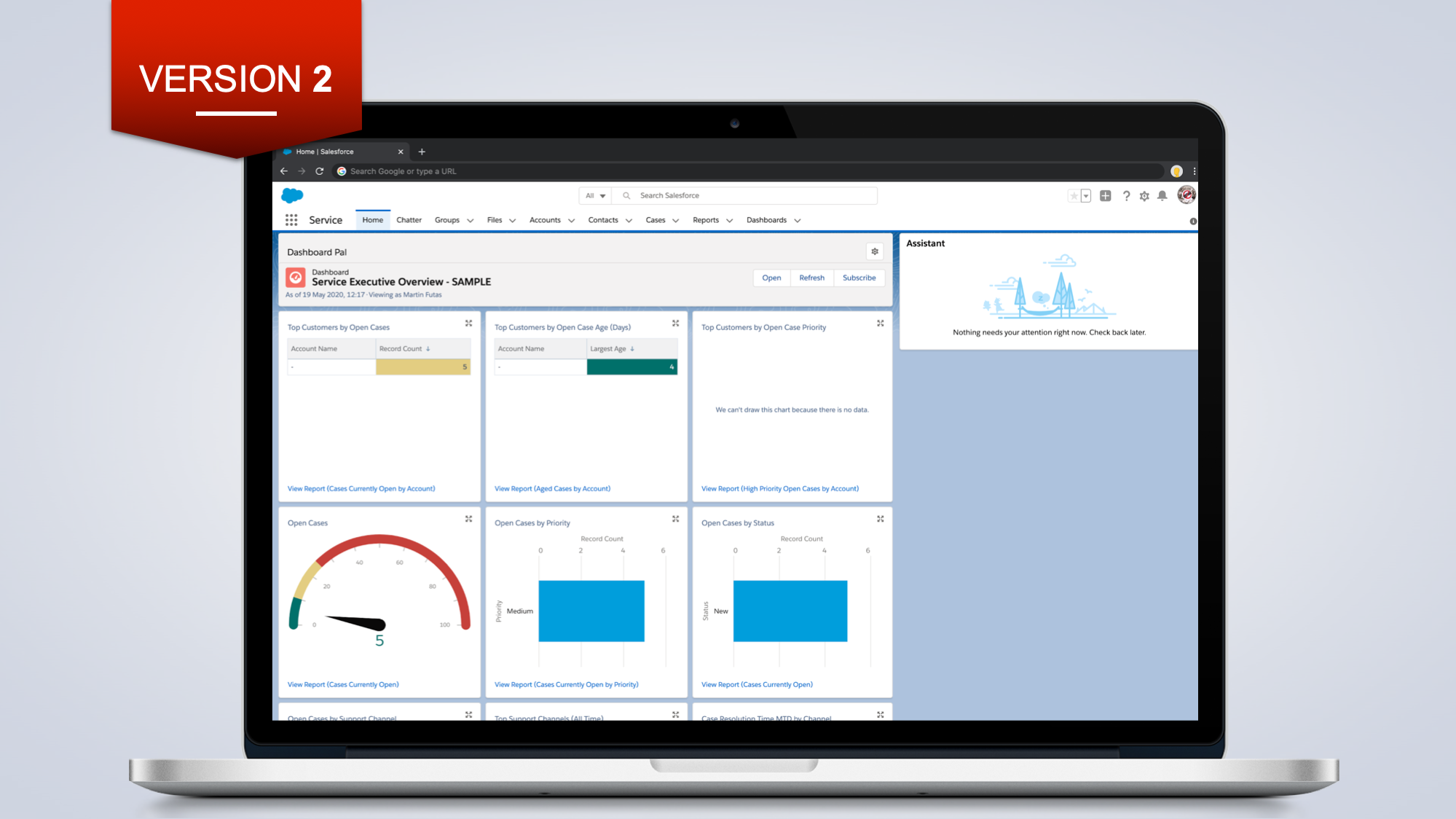1456x819 pixels.
Task: Open the All search scope dropdown
Action: point(596,196)
